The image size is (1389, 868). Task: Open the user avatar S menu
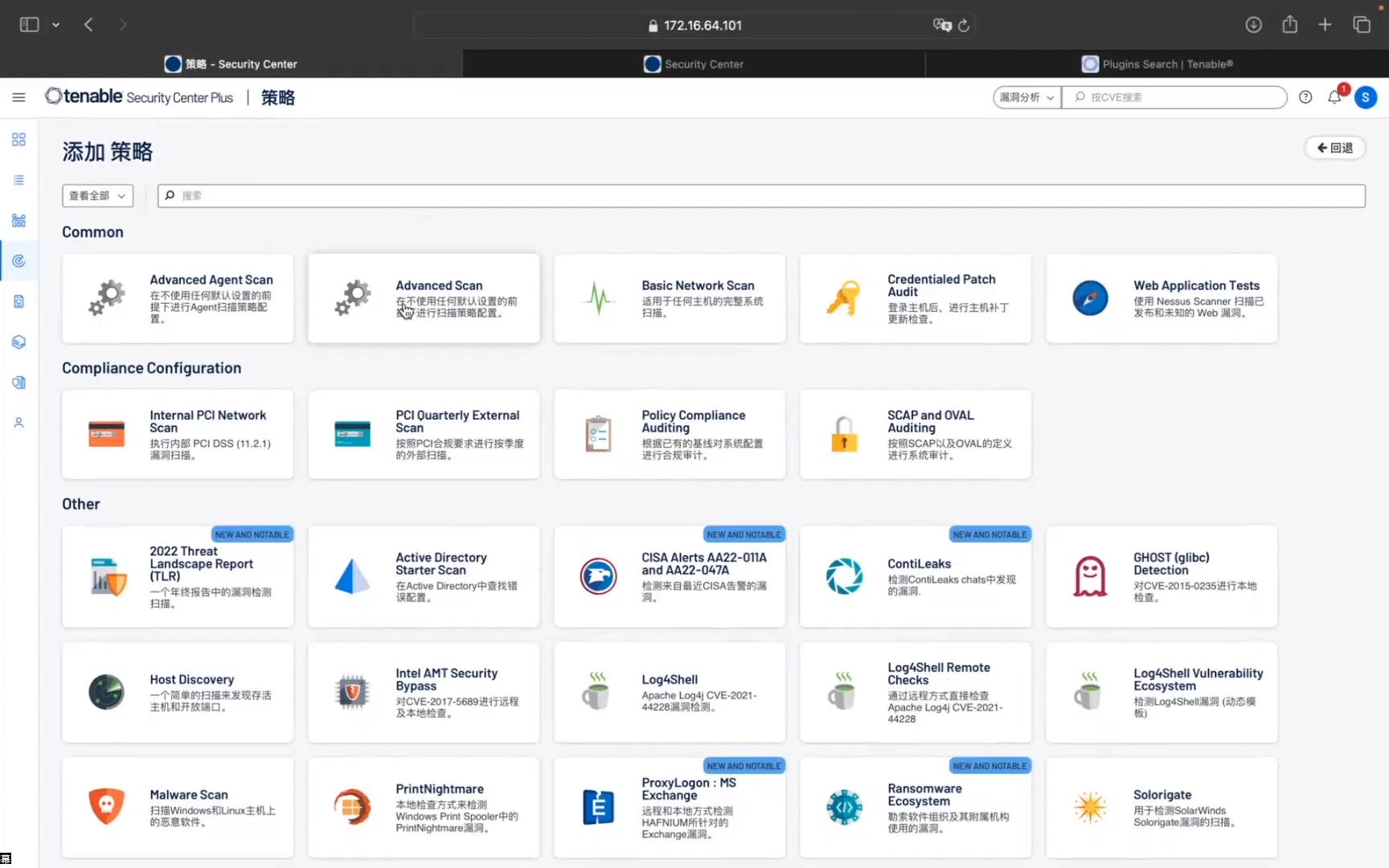click(x=1365, y=97)
